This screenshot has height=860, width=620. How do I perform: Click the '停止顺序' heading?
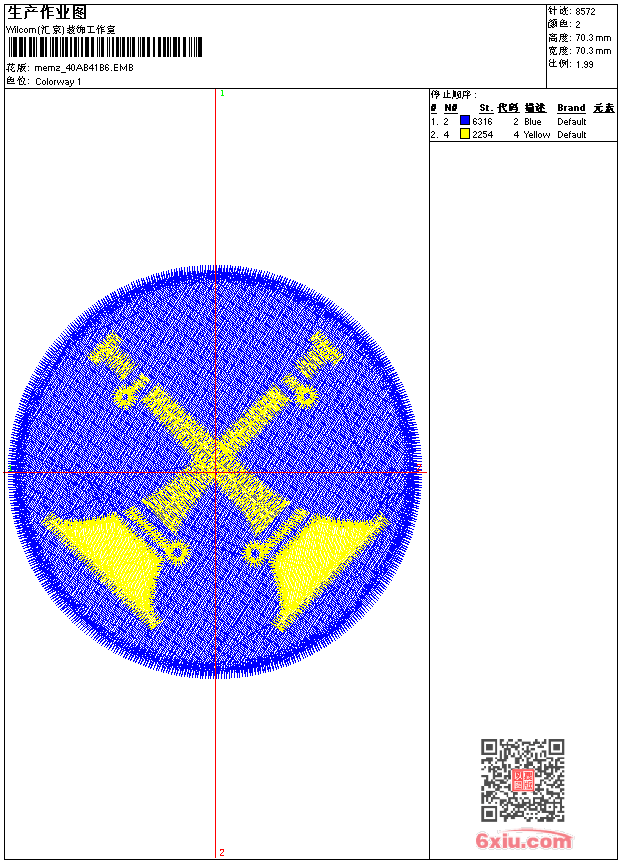click(x=453, y=95)
